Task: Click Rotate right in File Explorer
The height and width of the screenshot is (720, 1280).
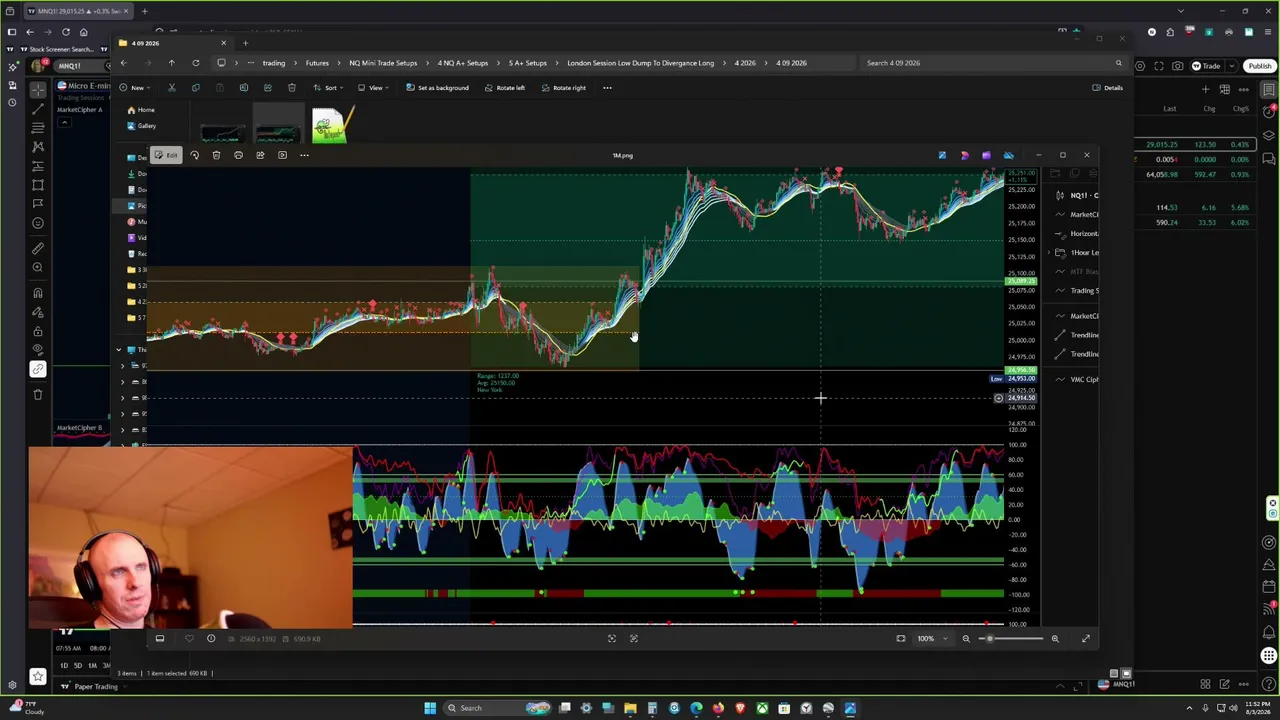Action: click(x=563, y=88)
